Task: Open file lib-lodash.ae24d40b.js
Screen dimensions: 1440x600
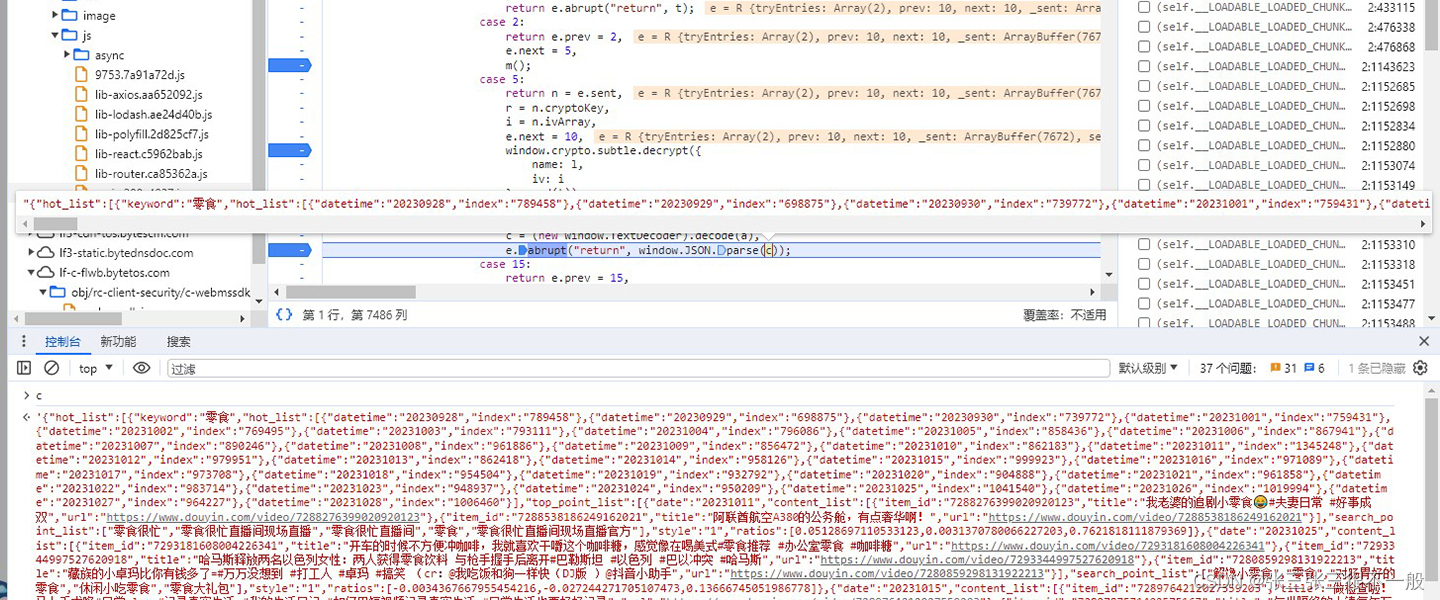Action: click(x=153, y=114)
